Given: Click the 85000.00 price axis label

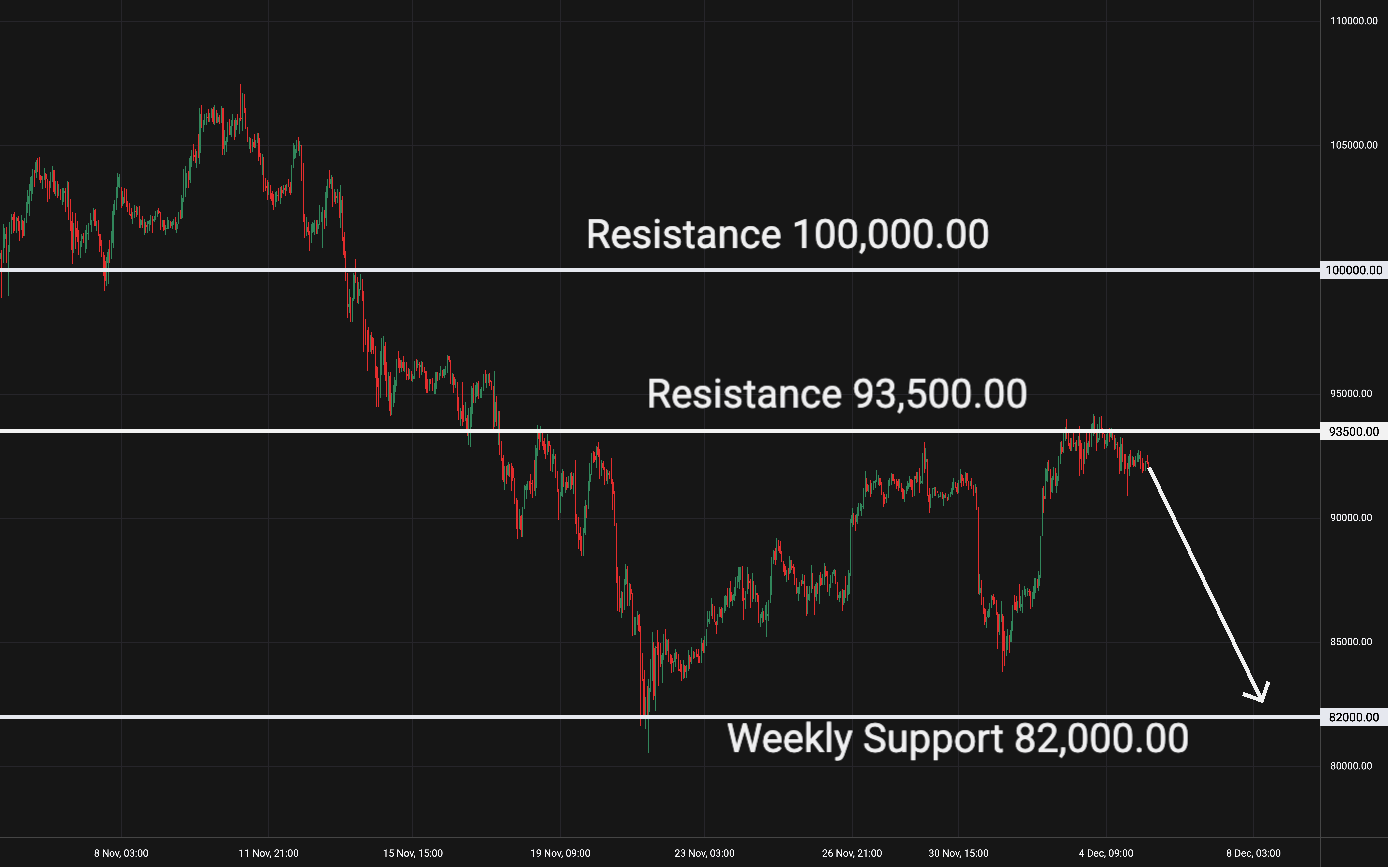Looking at the screenshot, I should 1354,642.
